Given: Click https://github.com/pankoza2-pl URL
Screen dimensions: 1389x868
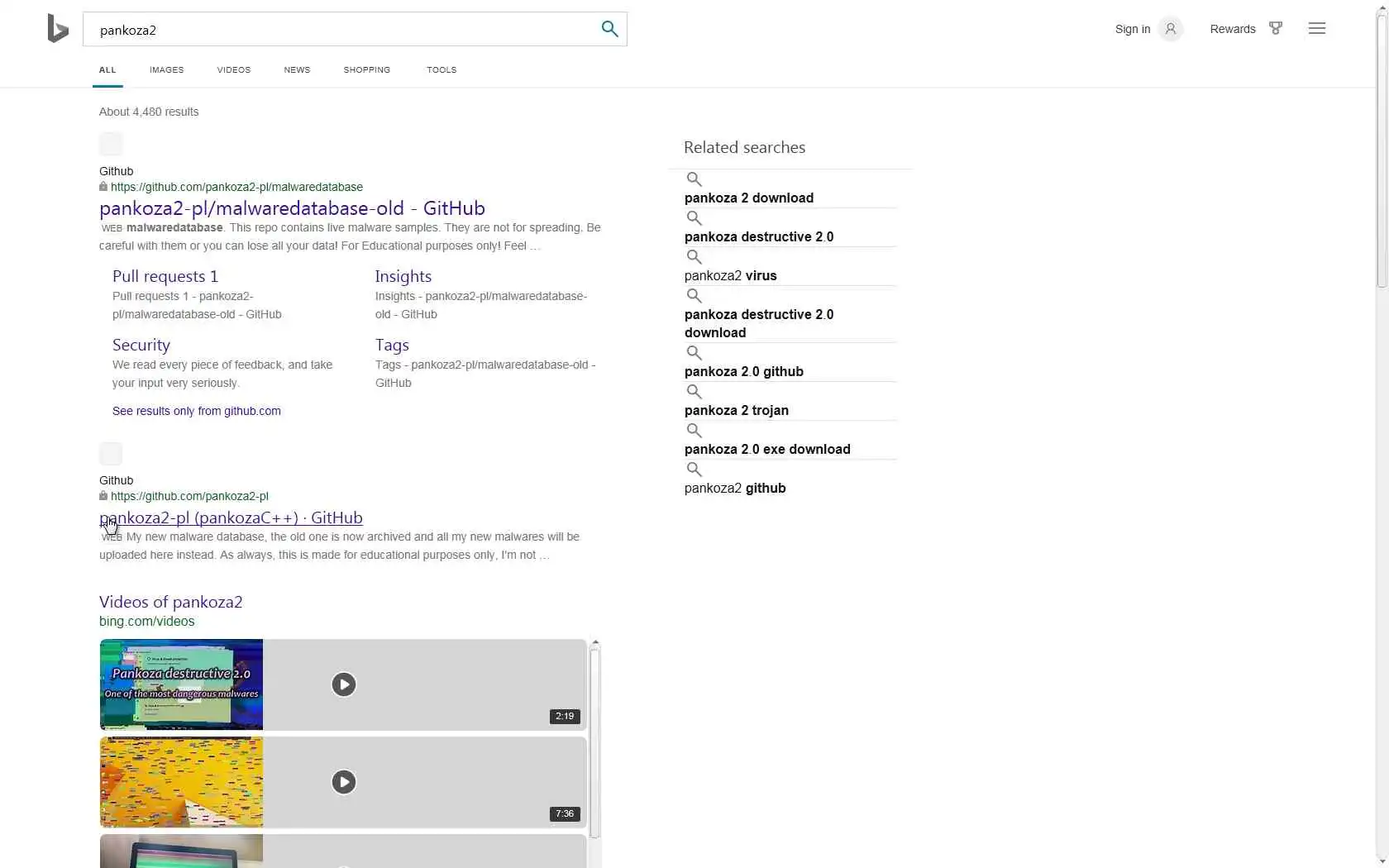Looking at the screenshot, I should (189, 497).
